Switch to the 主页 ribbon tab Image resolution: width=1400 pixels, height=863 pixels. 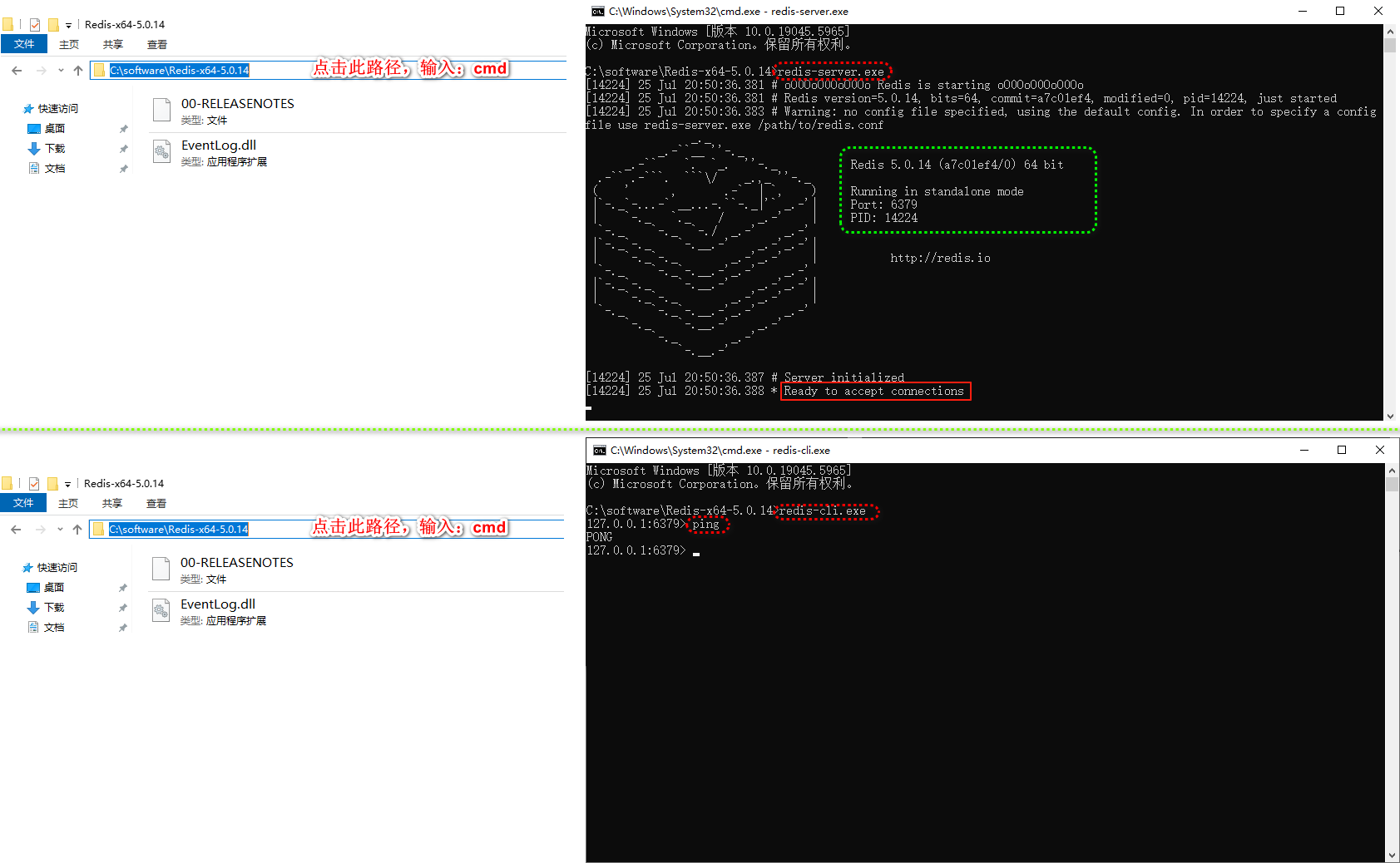point(69,45)
